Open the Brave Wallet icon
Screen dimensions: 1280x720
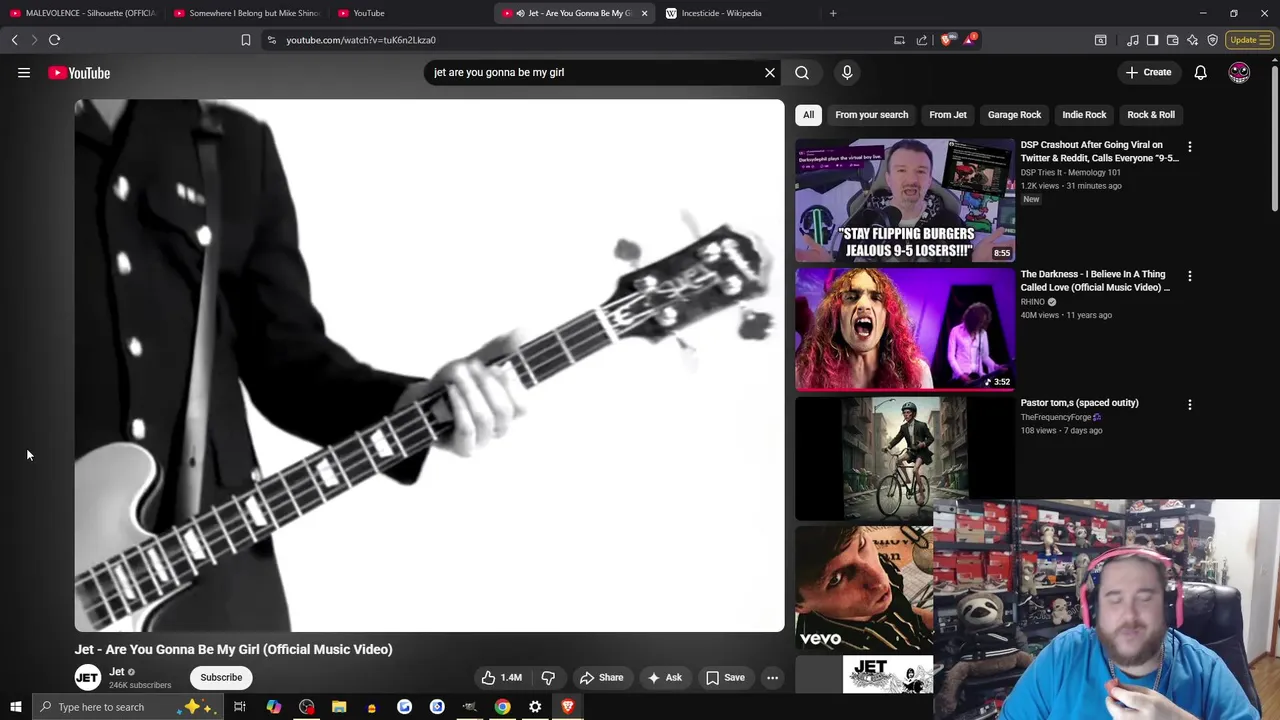pyautogui.click(x=1172, y=40)
